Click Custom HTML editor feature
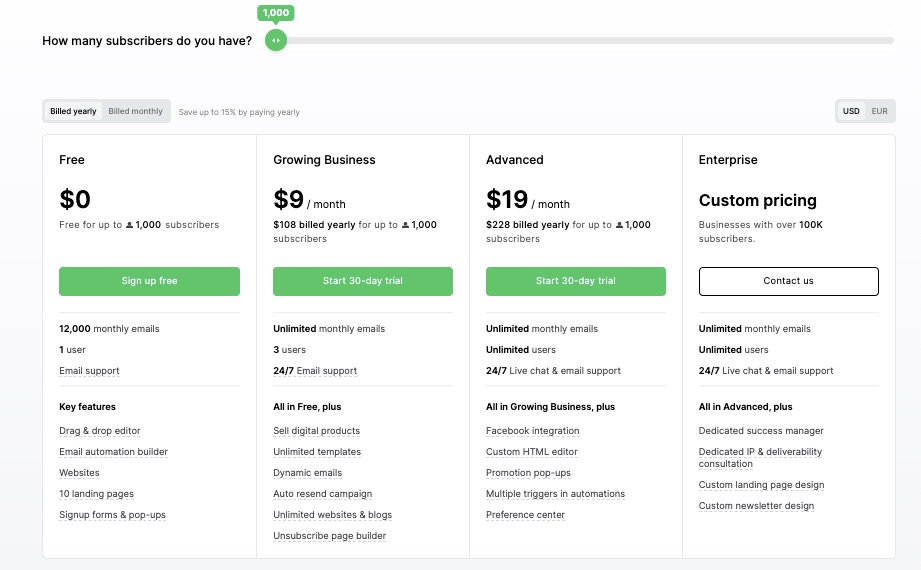Viewport: 921px width, 570px height. (x=532, y=452)
